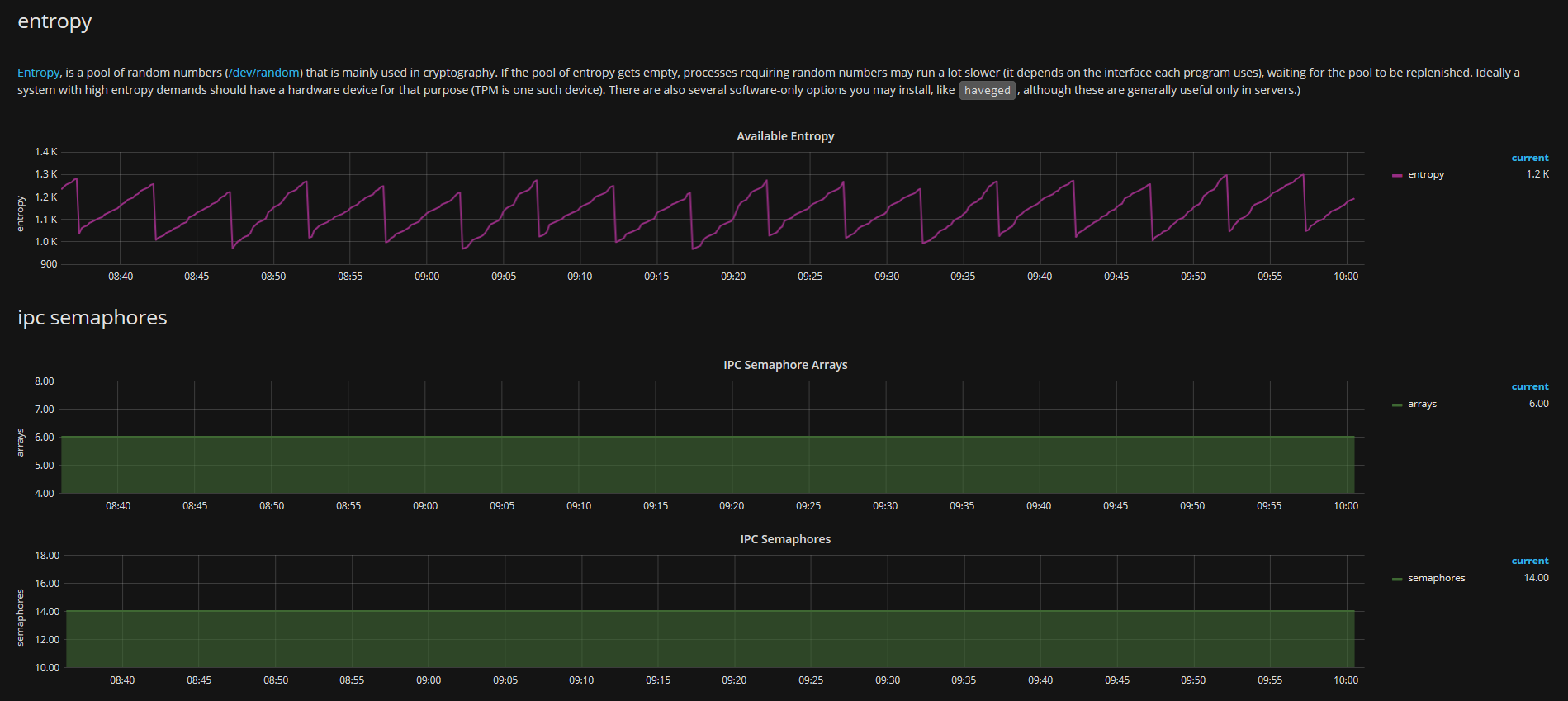Image resolution: width=1568 pixels, height=701 pixels.
Task: Toggle the entropy dimension in chart legend
Action: 1426,174
